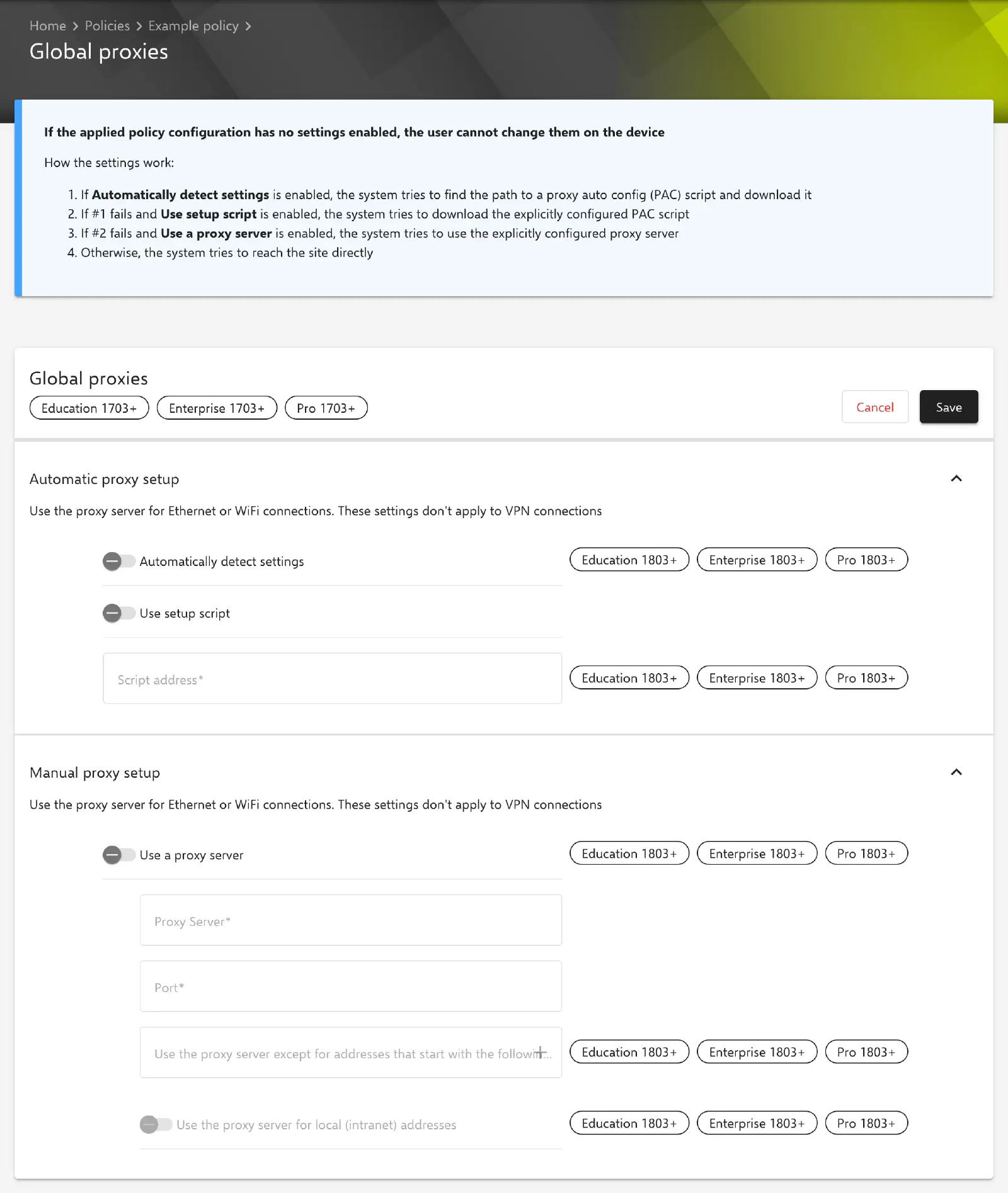Viewport: 1008px width, 1193px height.
Task: Open Policies breadcrumb link
Action: (x=107, y=26)
